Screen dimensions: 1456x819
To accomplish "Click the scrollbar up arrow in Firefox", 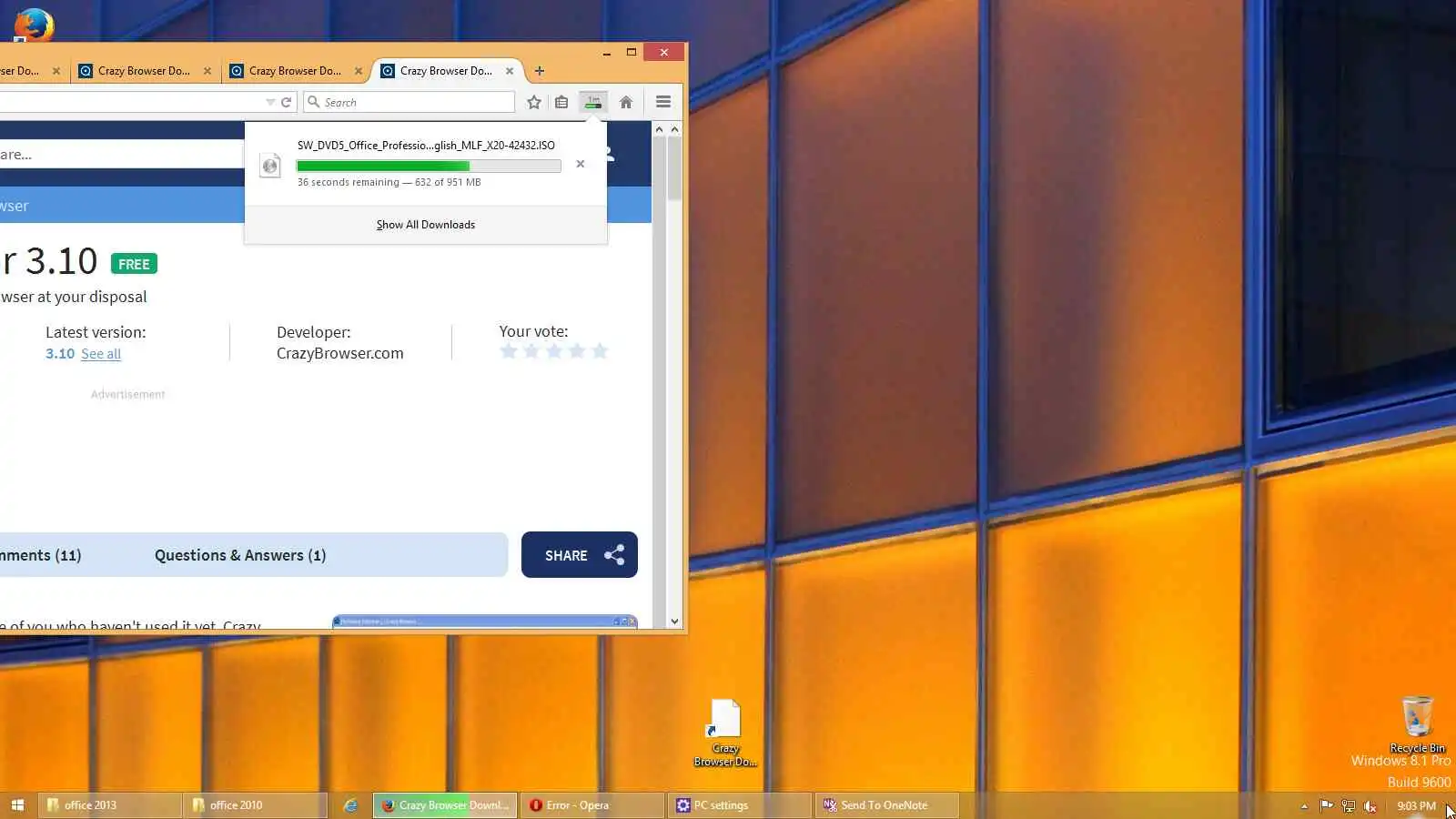I will pyautogui.click(x=674, y=129).
